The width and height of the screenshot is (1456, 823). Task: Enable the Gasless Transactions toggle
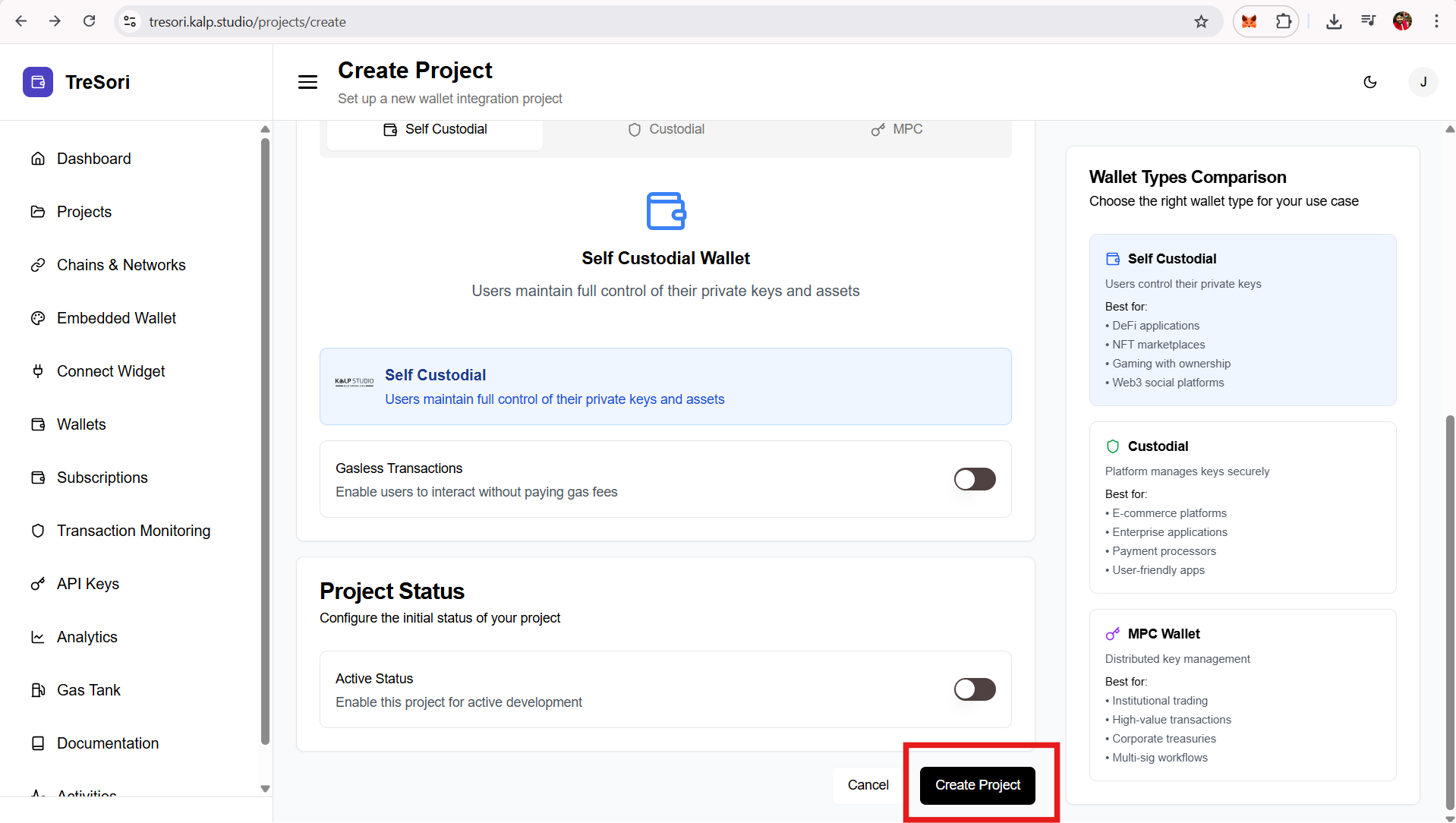click(975, 479)
